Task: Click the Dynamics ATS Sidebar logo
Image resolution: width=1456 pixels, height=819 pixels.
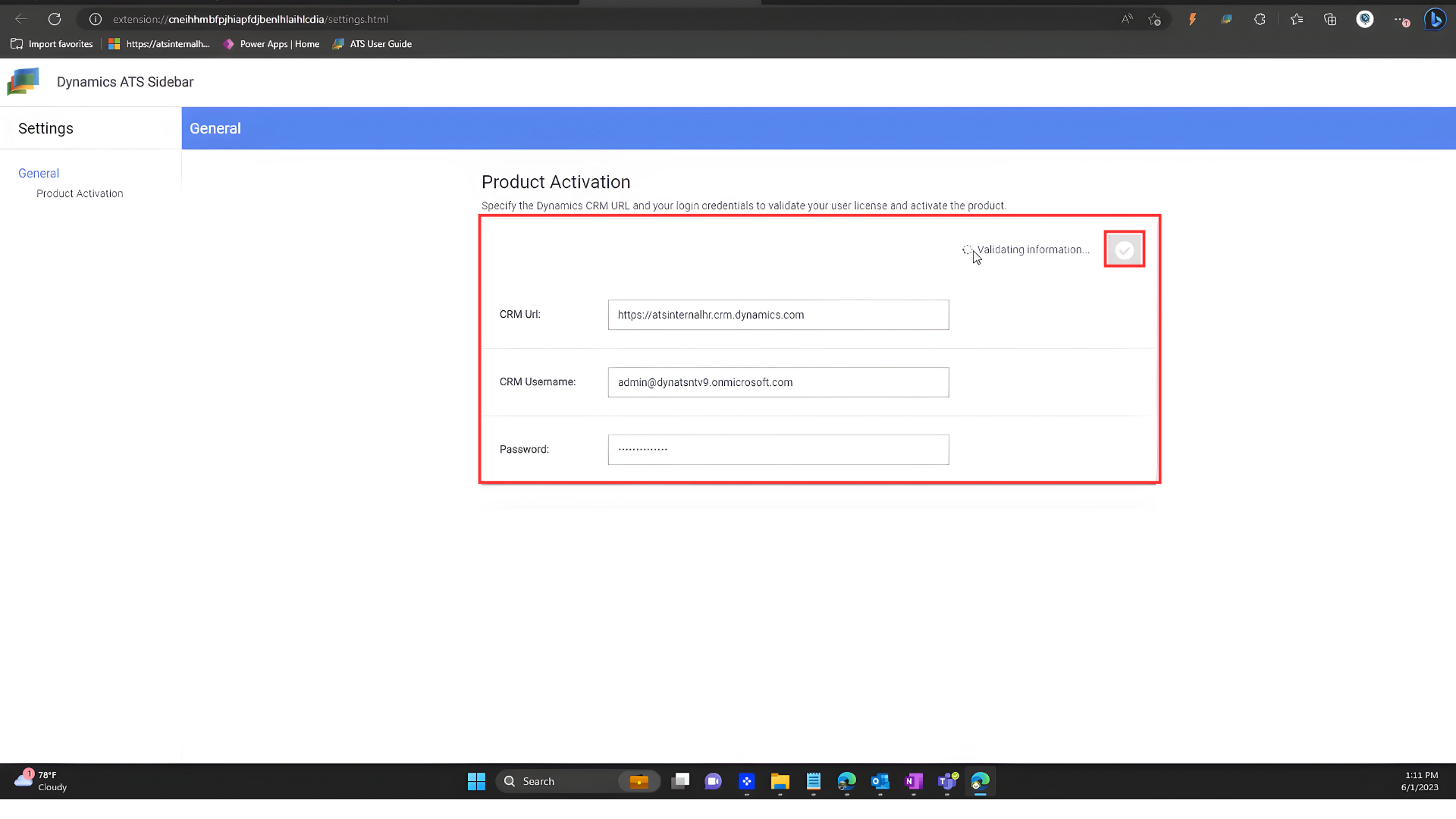Action: pos(23,81)
